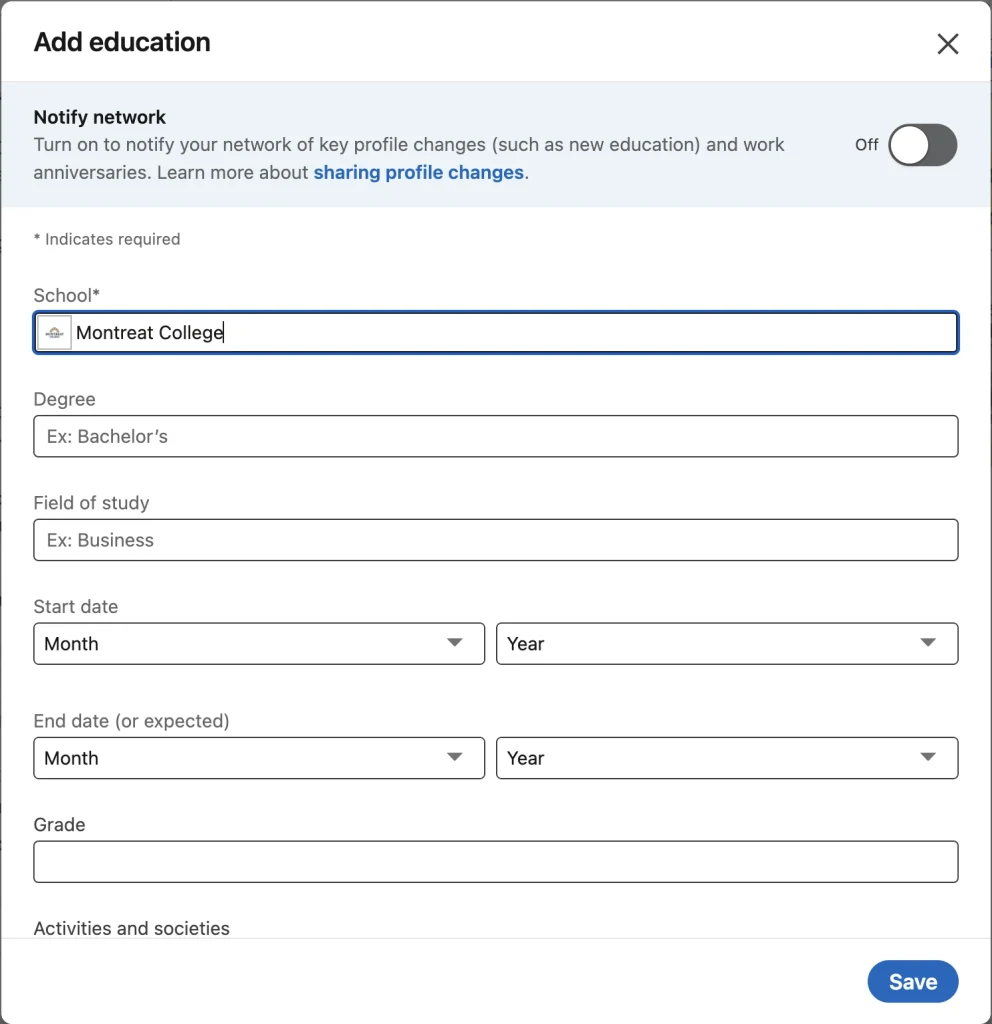992x1024 pixels.
Task: Click the Activities and societies label
Action: (x=131, y=928)
